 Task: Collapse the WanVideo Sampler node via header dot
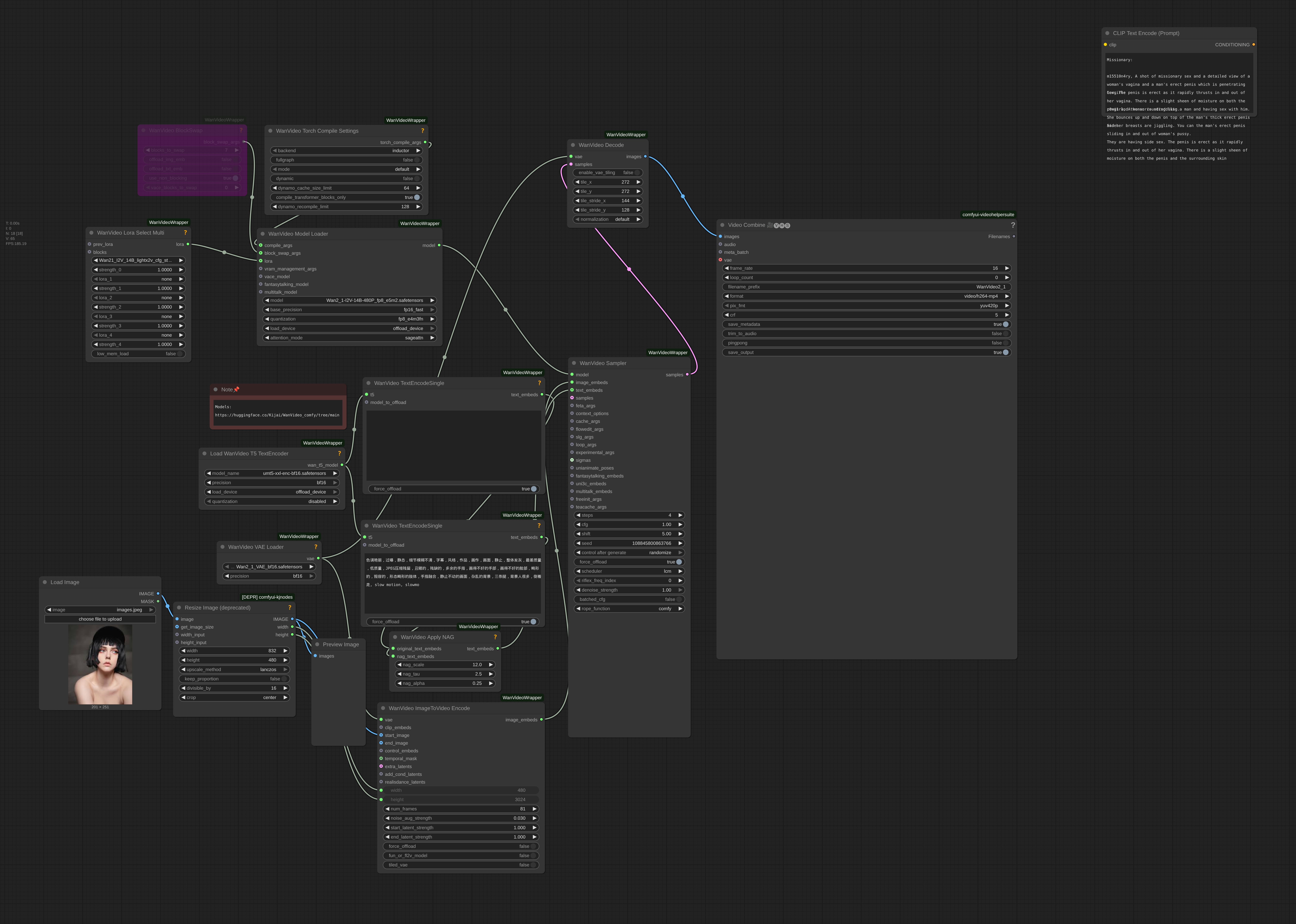tap(574, 363)
